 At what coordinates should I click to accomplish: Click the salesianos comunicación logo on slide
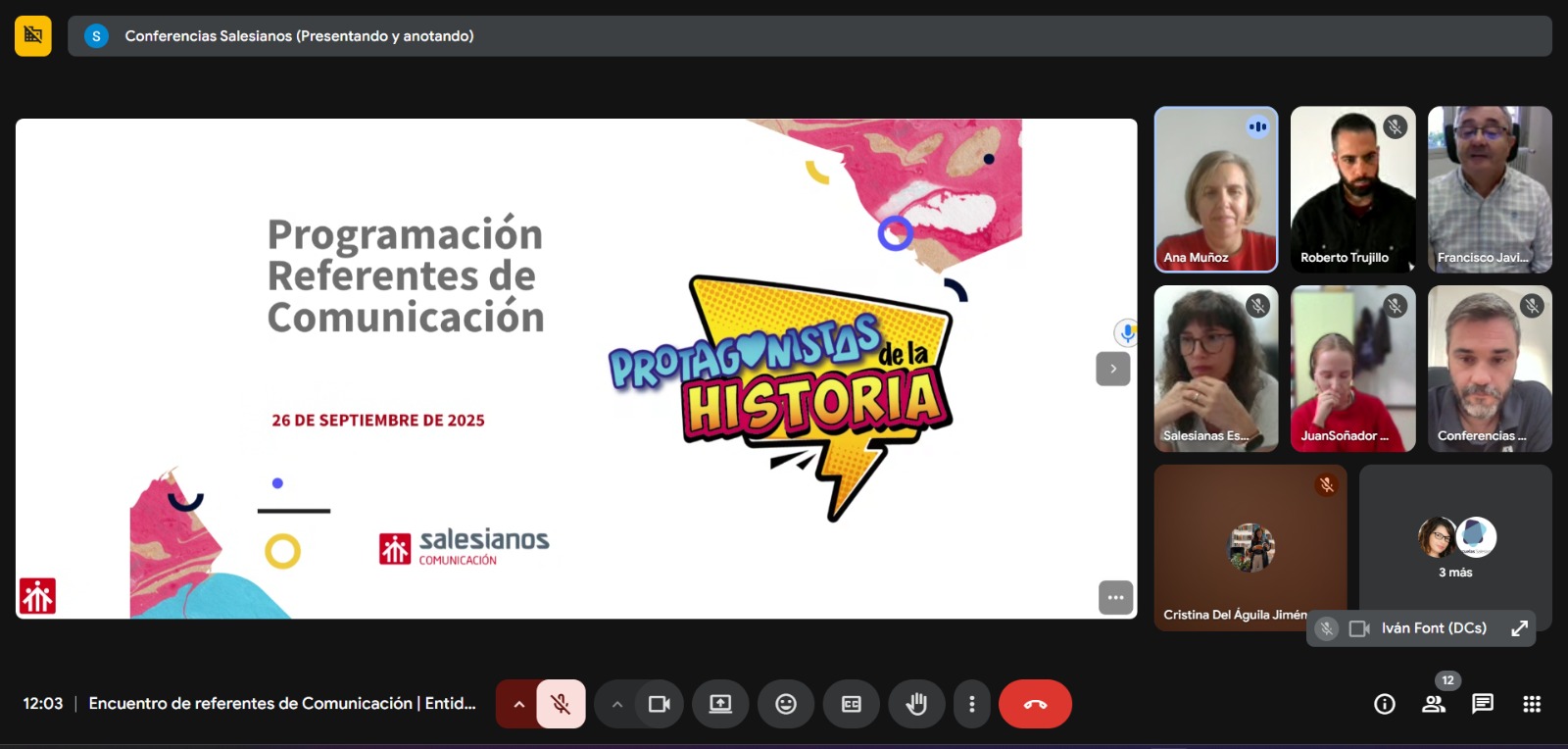coord(465,547)
